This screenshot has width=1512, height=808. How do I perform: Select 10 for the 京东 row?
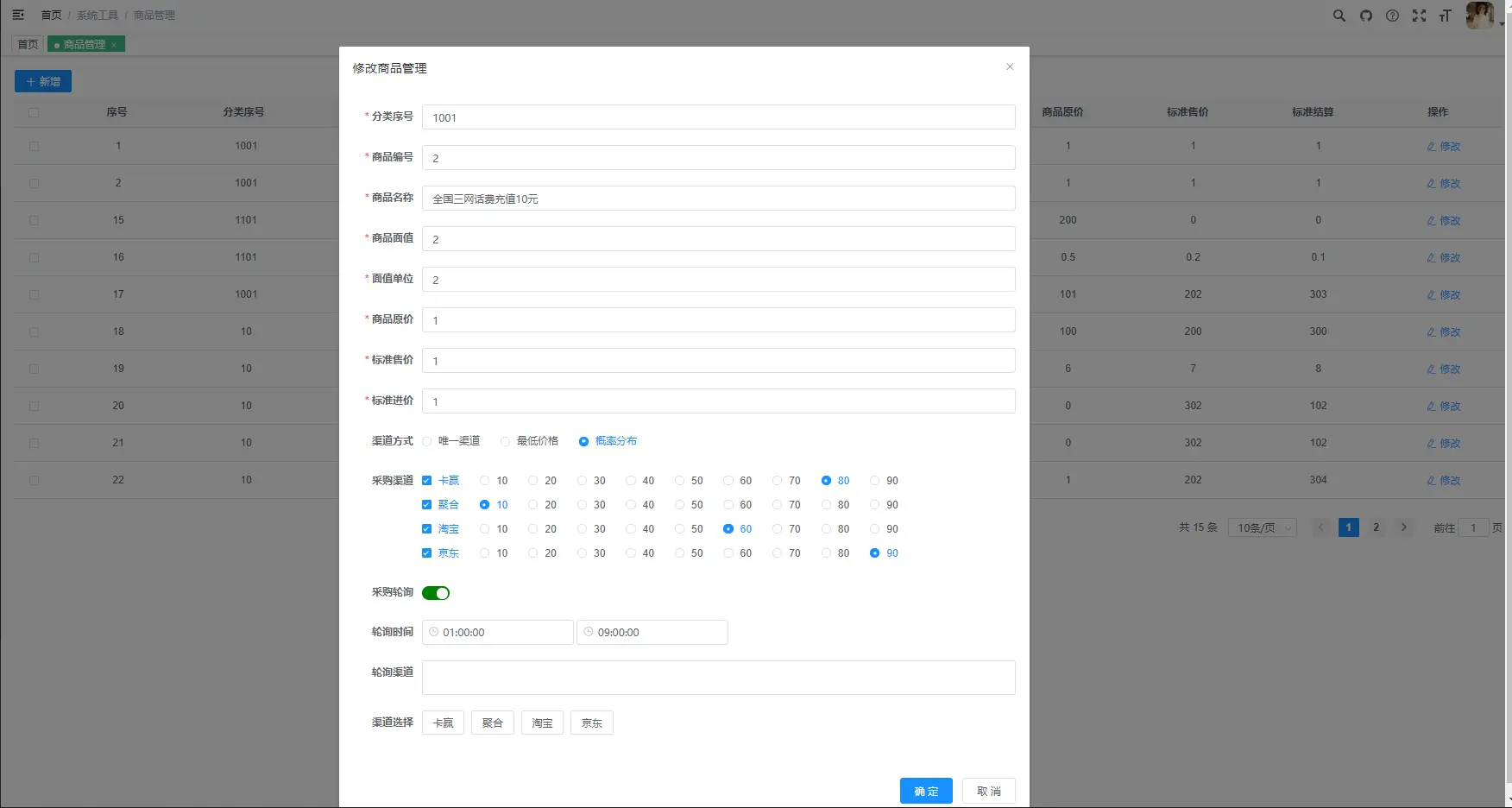494,553
